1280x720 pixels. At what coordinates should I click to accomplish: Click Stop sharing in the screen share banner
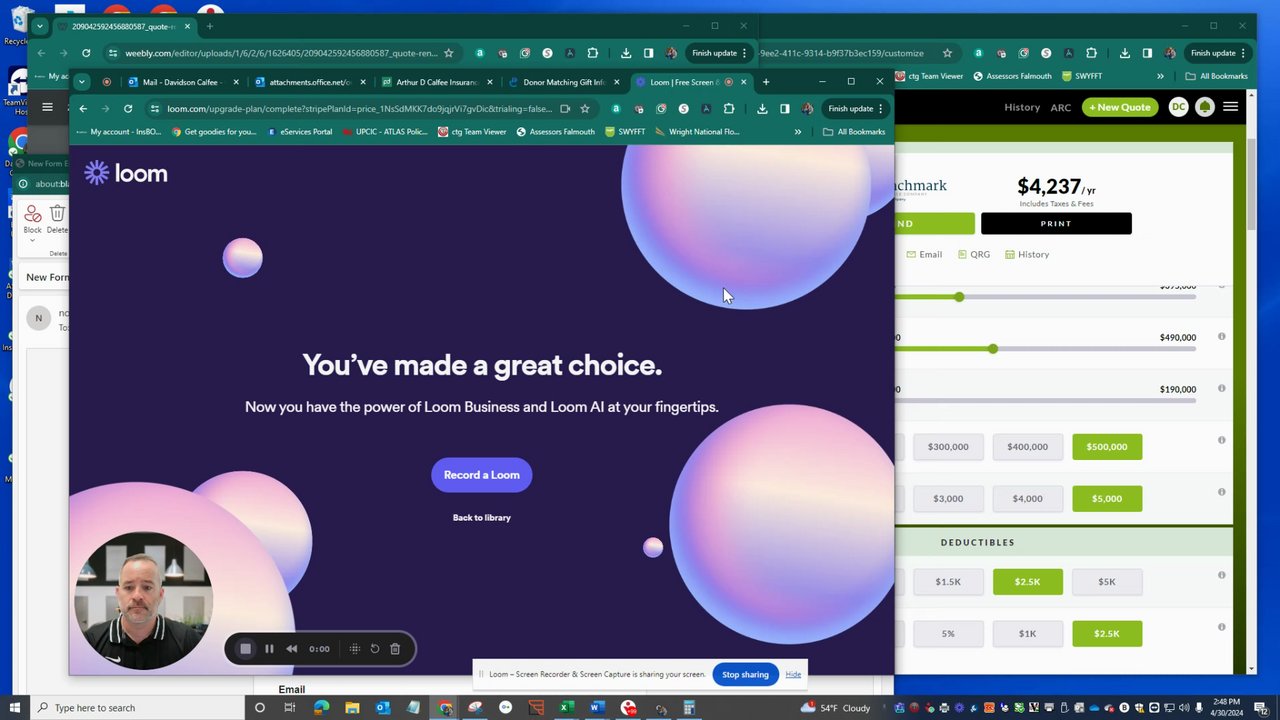click(x=745, y=674)
